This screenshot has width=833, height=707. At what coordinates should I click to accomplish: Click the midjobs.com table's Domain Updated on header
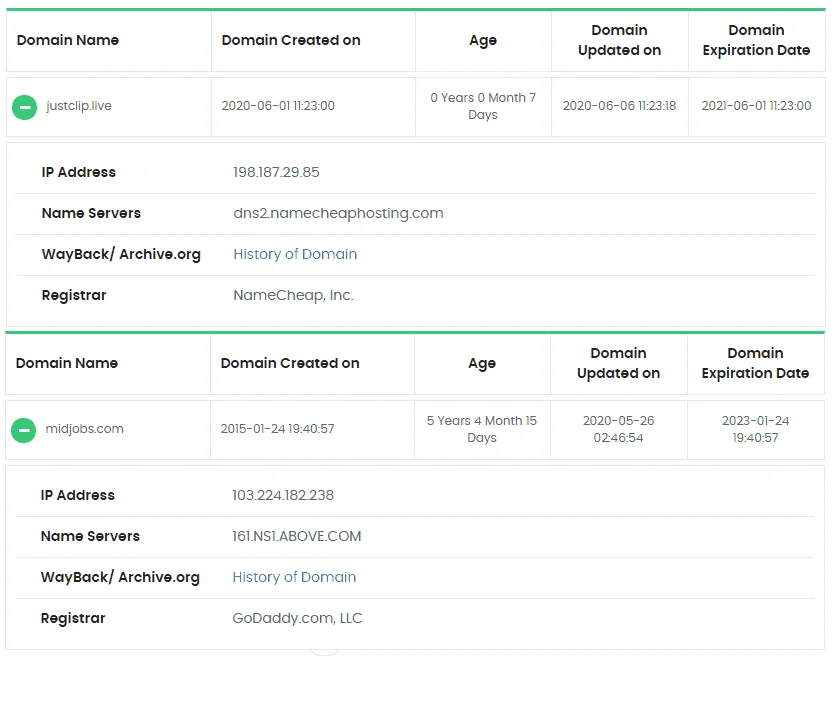[x=618, y=363]
